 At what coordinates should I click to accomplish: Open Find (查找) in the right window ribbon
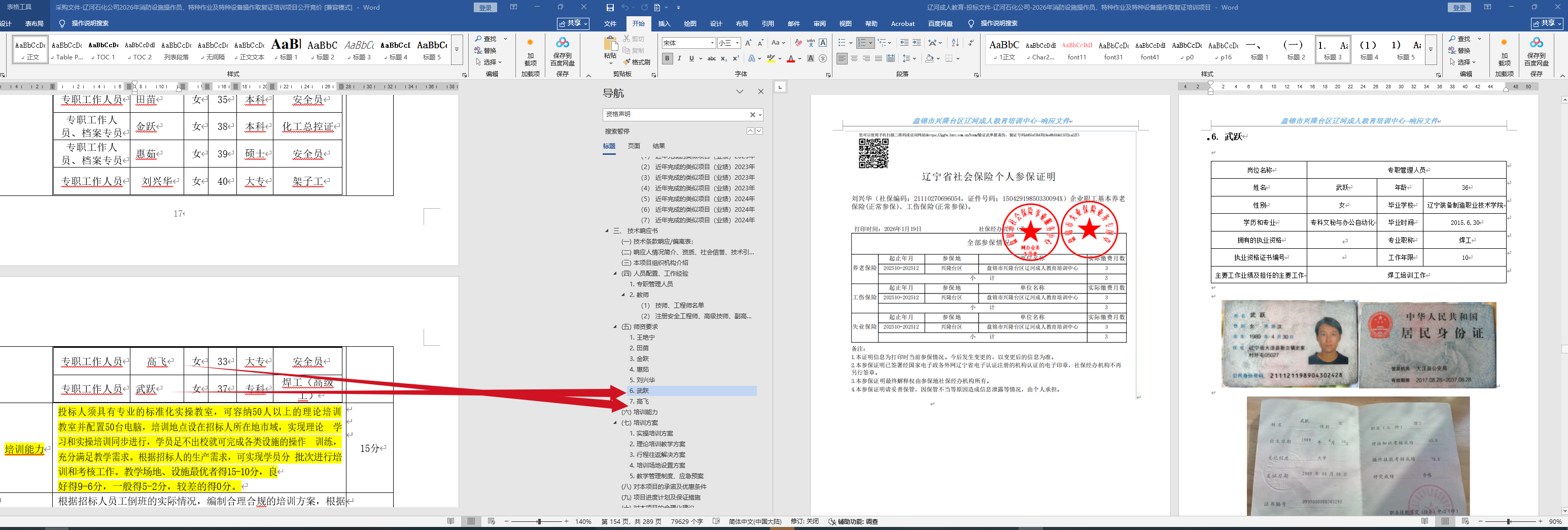click(x=1459, y=39)
